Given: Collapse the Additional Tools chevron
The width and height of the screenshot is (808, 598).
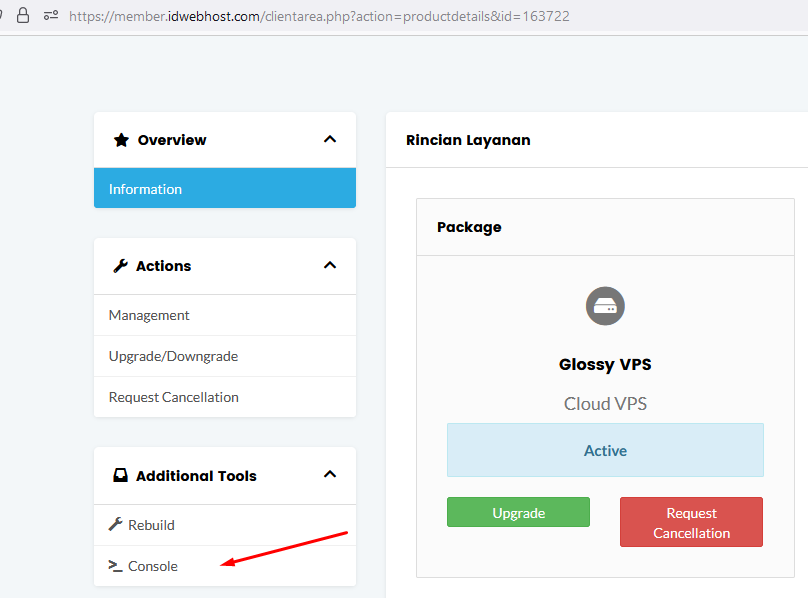Looking at the screenshot, I should (x=330, y=474).
